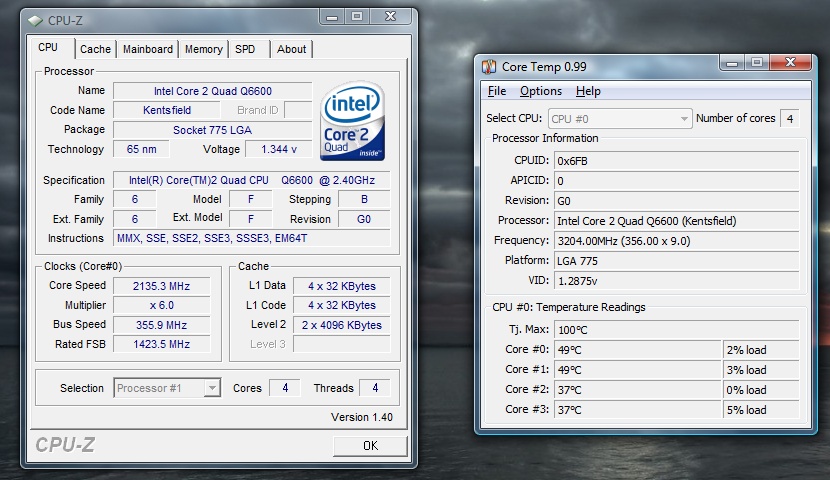This screenshot has height=480, width=830.
Task: Click the CPU-Z title bar app icon
Action: 35,21
